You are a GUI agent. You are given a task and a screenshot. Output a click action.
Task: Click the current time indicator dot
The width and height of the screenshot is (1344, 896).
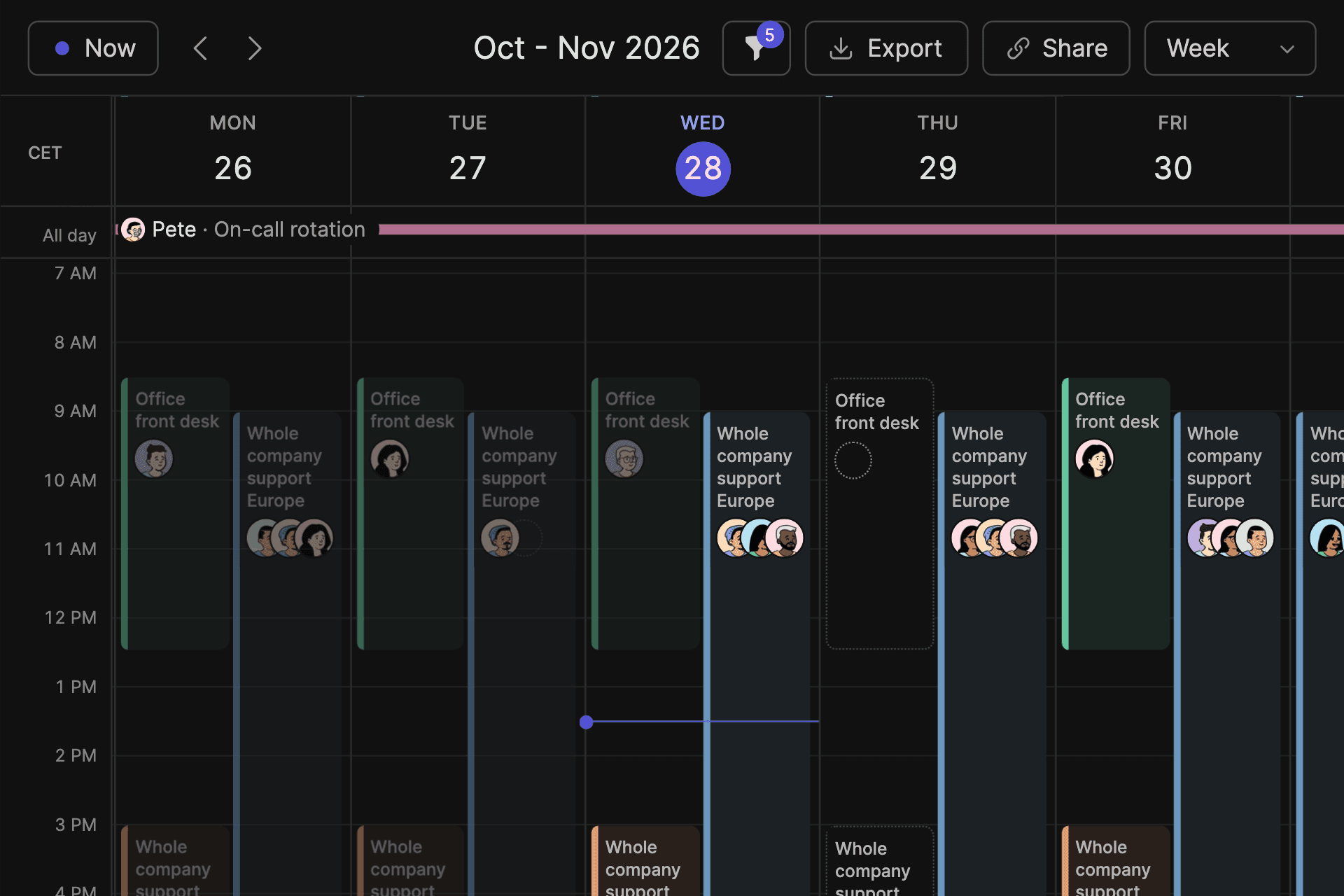click(x=587, y=722)
